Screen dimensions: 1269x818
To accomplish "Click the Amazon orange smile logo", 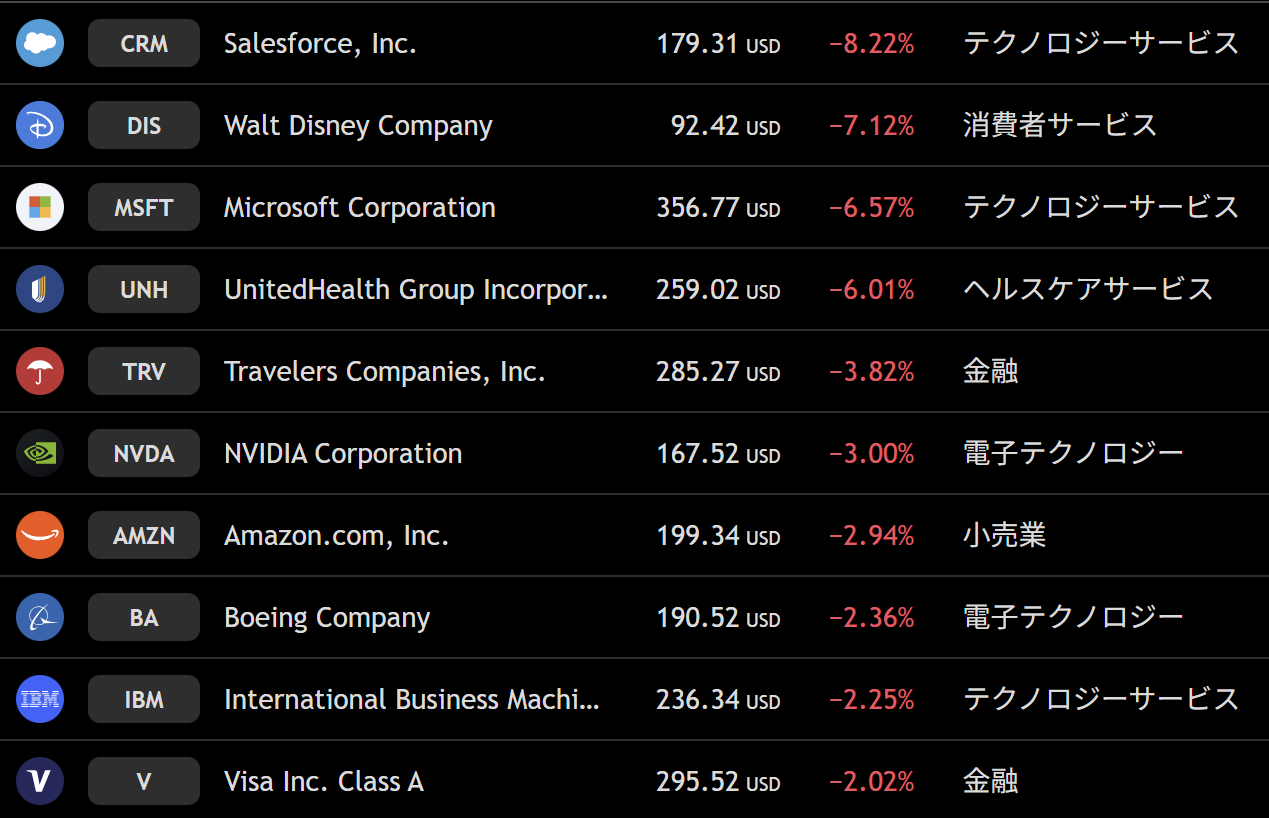I will click(x=40, y=536).
